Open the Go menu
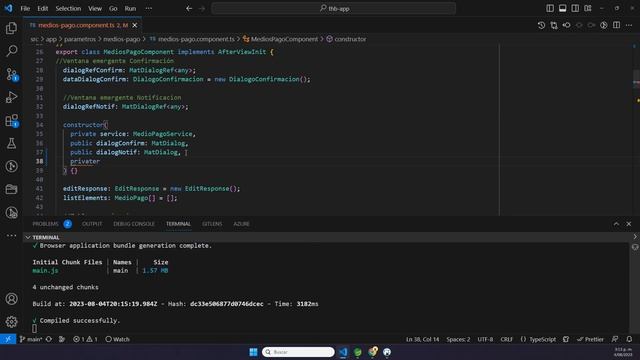 pos(113,8)
